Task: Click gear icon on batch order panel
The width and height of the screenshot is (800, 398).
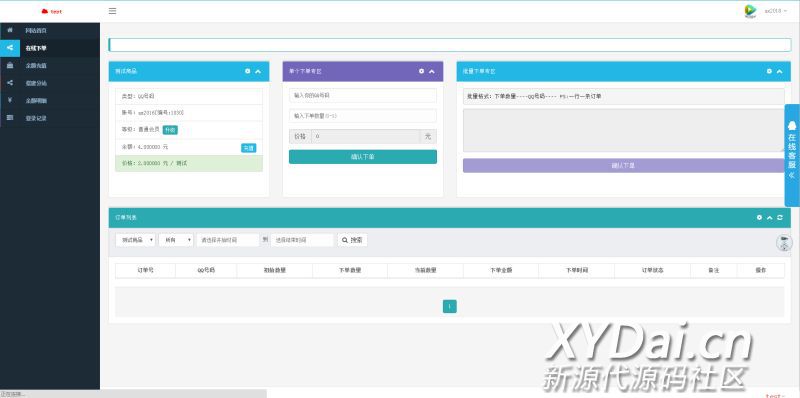Action: [x=769, y=71]
